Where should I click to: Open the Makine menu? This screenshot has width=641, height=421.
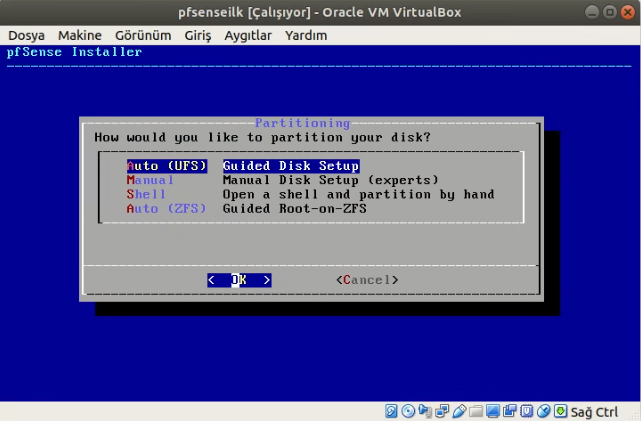point(80,36)
